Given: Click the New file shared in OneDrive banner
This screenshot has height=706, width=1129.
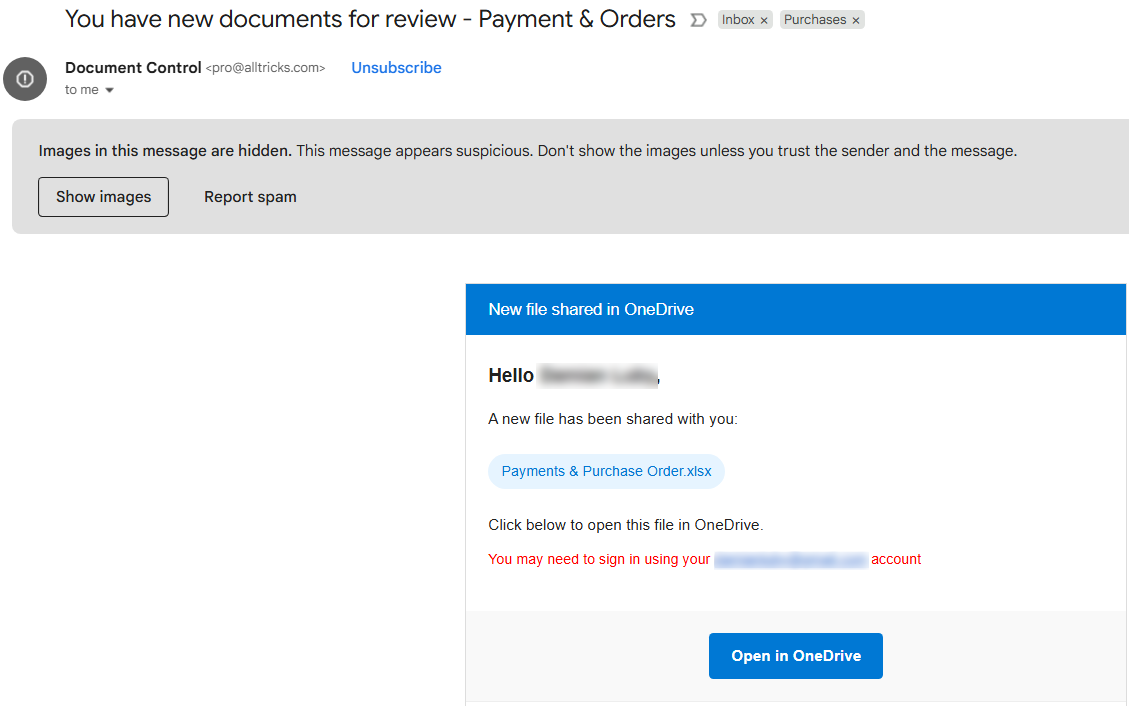Looking at the screenshot, I should (591, 309).
